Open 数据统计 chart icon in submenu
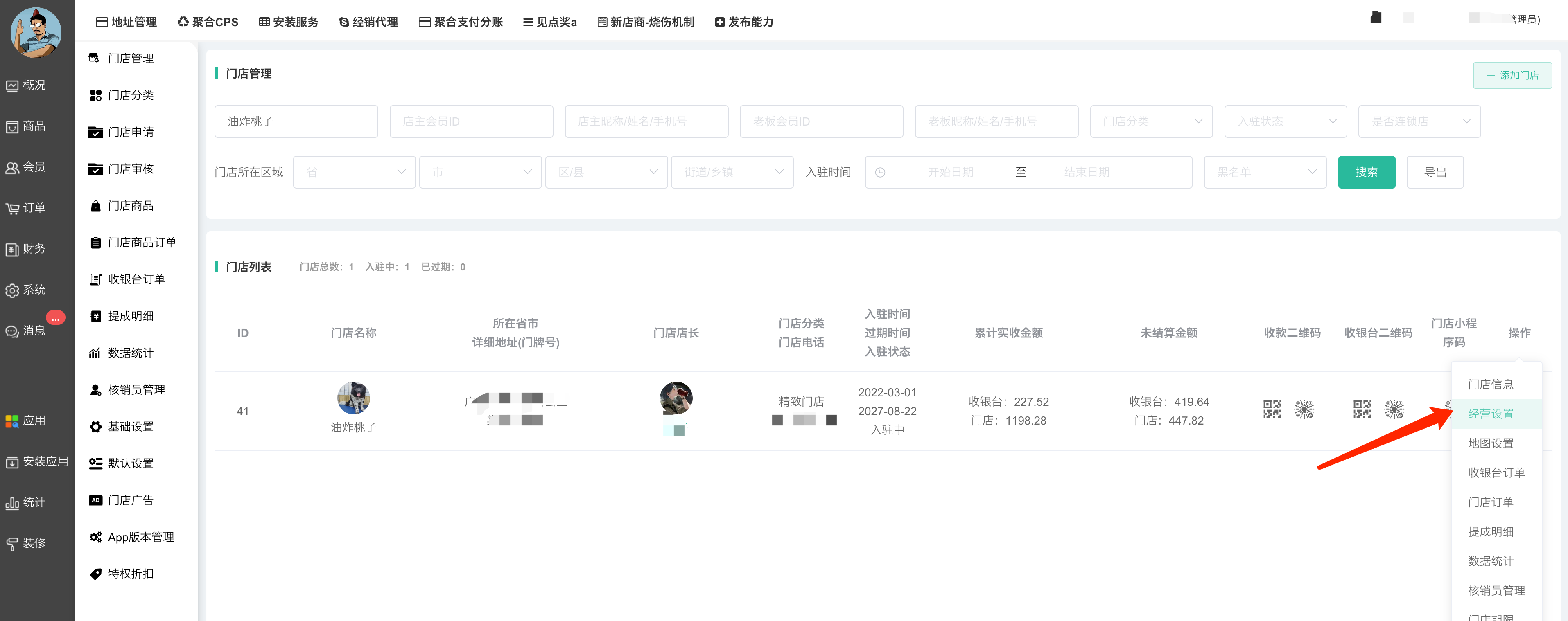Image resolution: width=1568 pixels, height=621 pixels. [95, 353]
